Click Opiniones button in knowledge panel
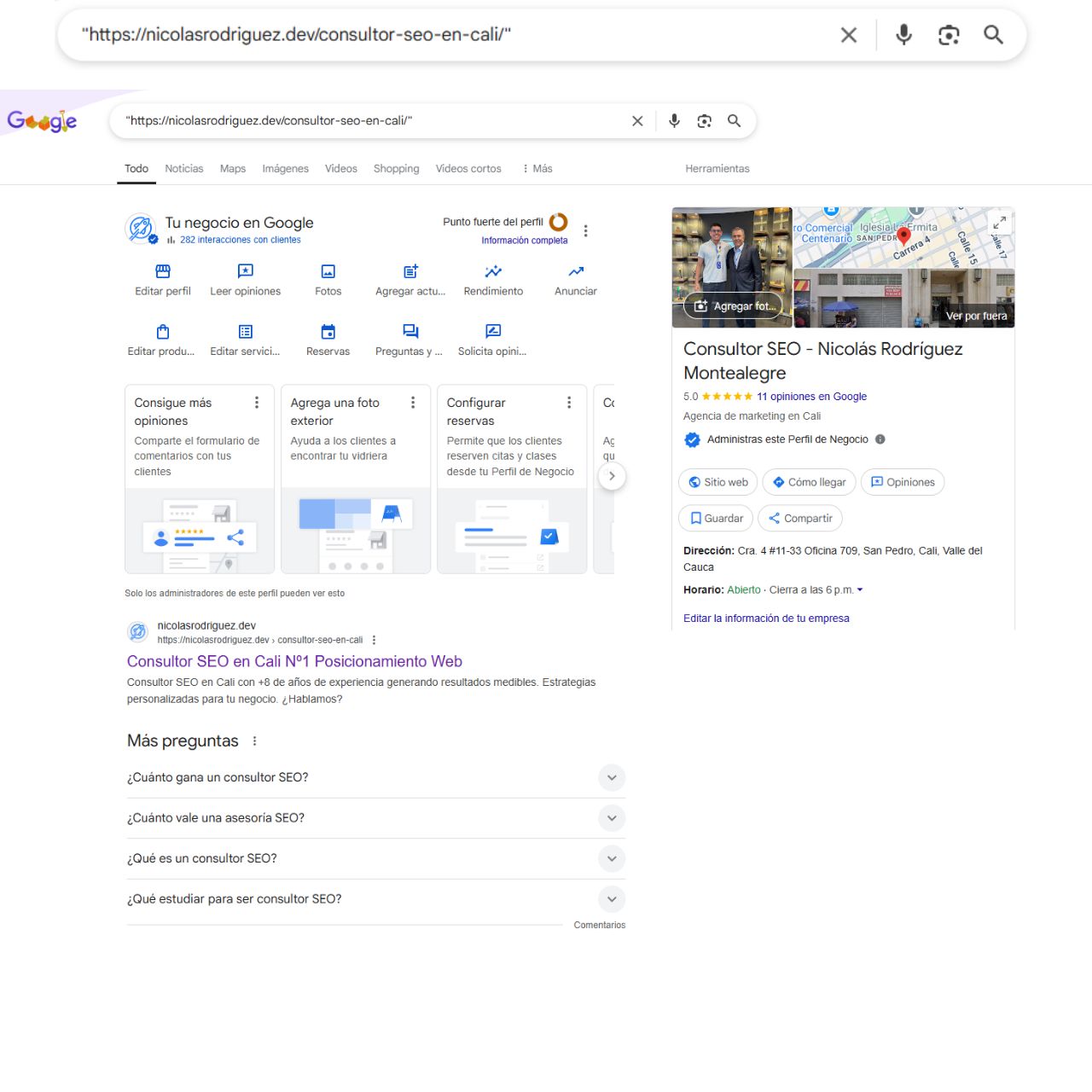1092x1092 pixels. [903, 482]
